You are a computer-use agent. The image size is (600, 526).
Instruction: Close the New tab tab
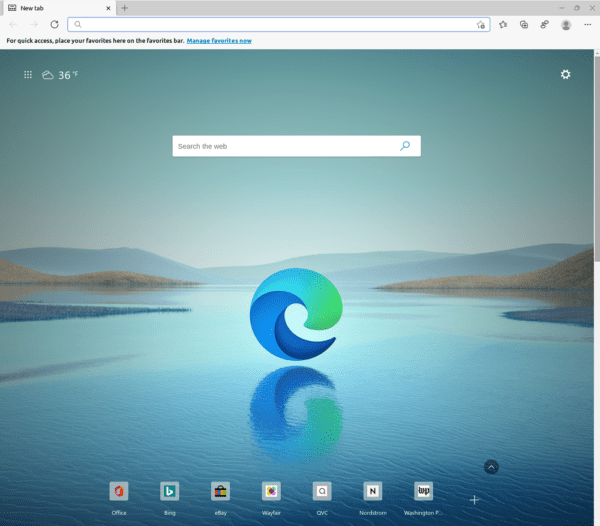point(108,8)
